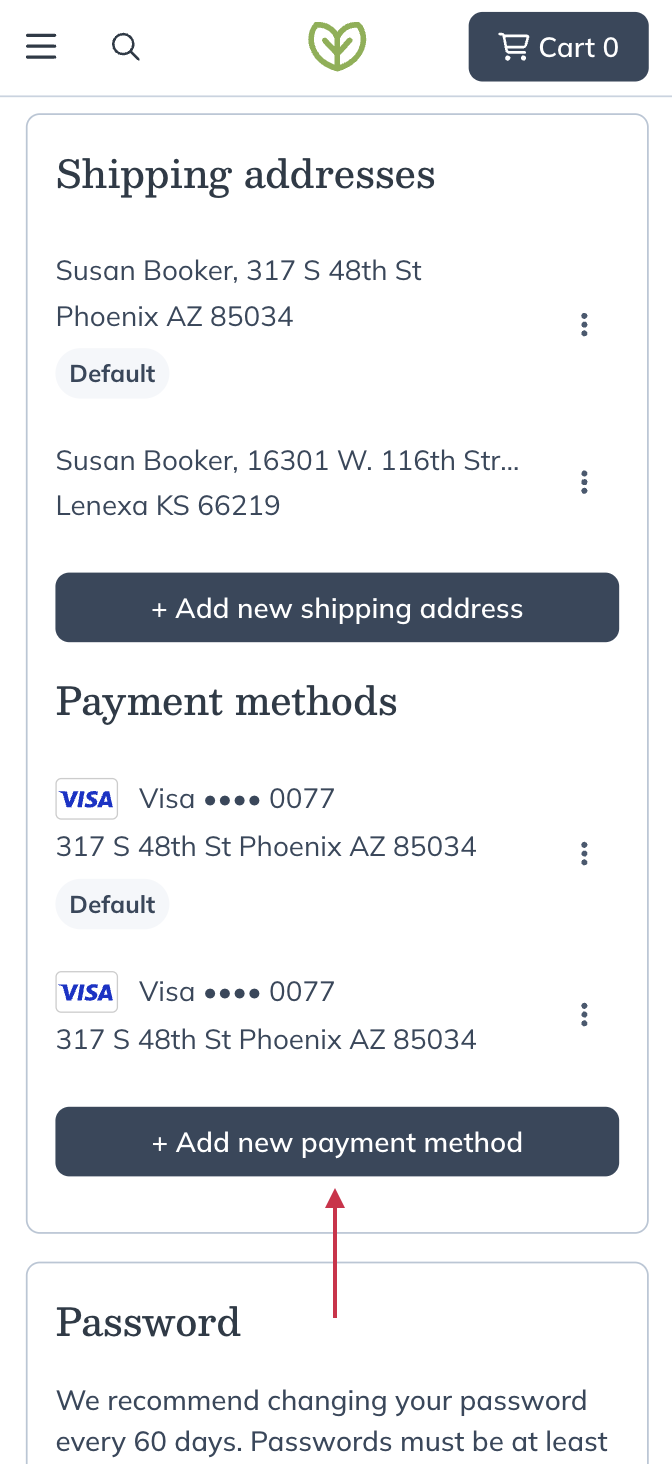Image resolution: width=672 pixels, height=1464 pixels.
Task: Open the kebab menu on the default Visa card
Action: click(584, 854)
